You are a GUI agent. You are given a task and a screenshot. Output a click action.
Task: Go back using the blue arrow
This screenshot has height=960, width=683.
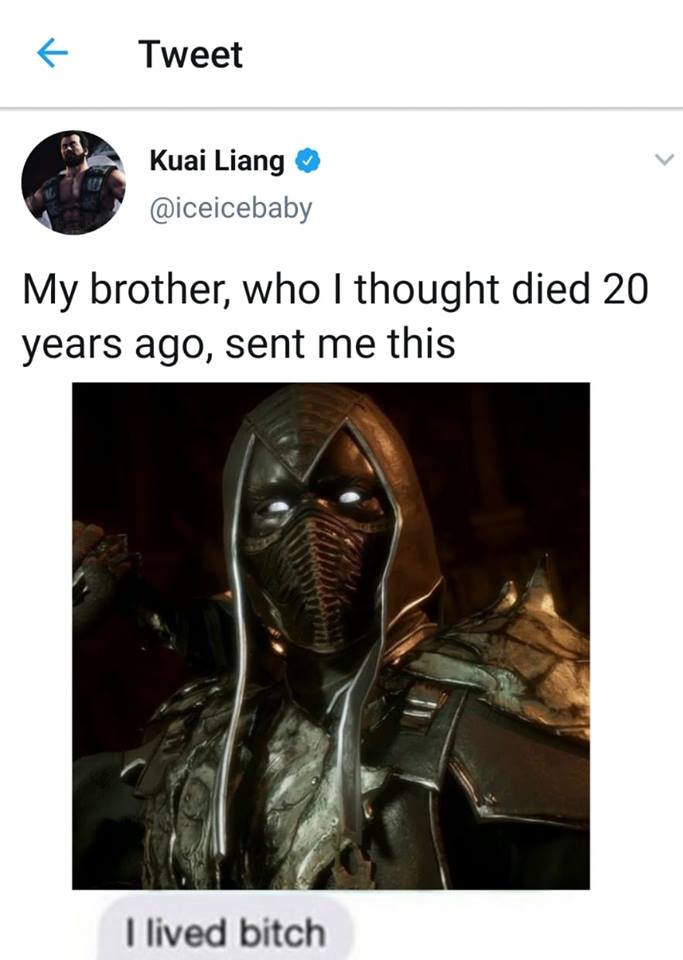click(x=52, y=53)
